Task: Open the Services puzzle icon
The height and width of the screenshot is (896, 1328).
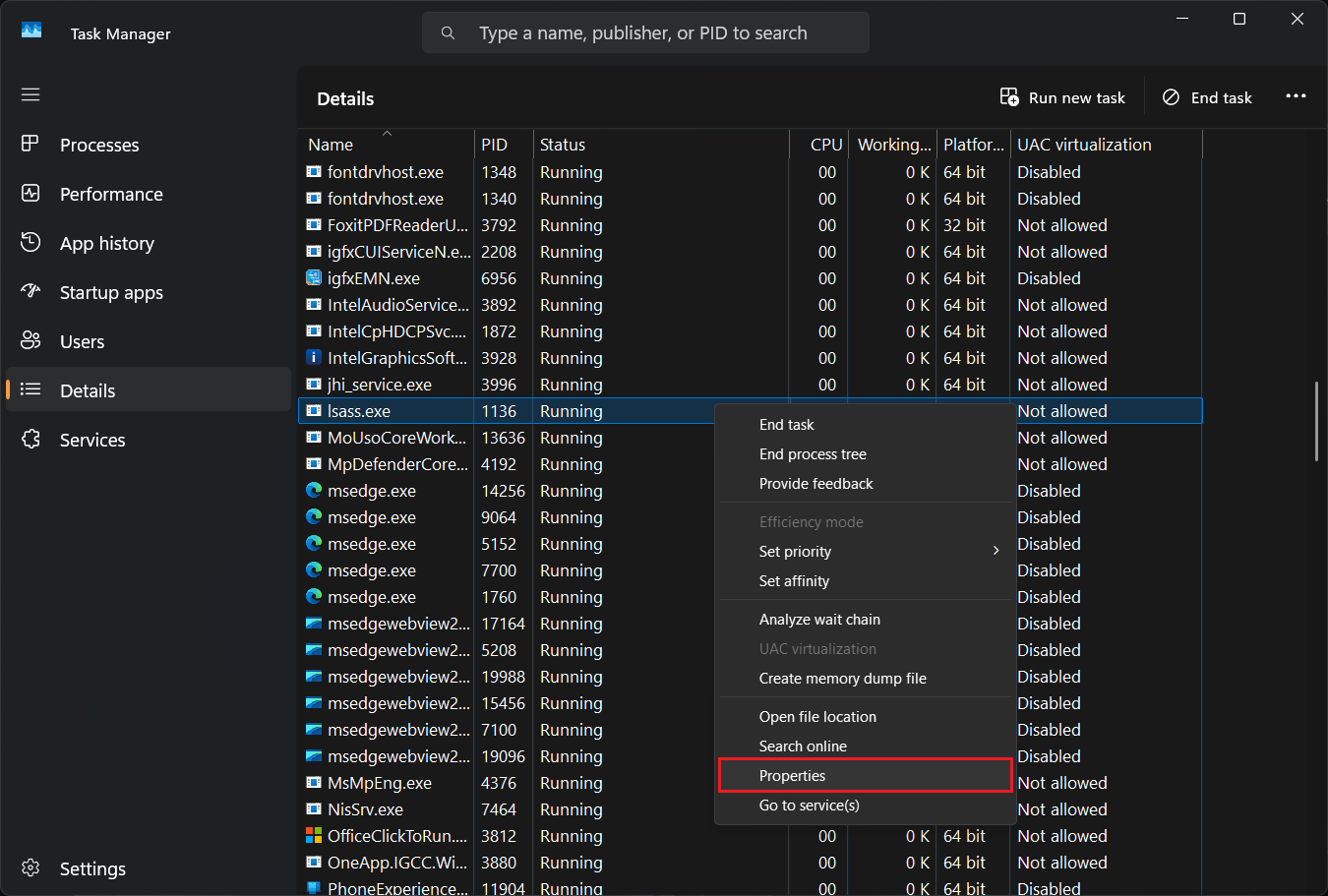Action: [30, 440]
